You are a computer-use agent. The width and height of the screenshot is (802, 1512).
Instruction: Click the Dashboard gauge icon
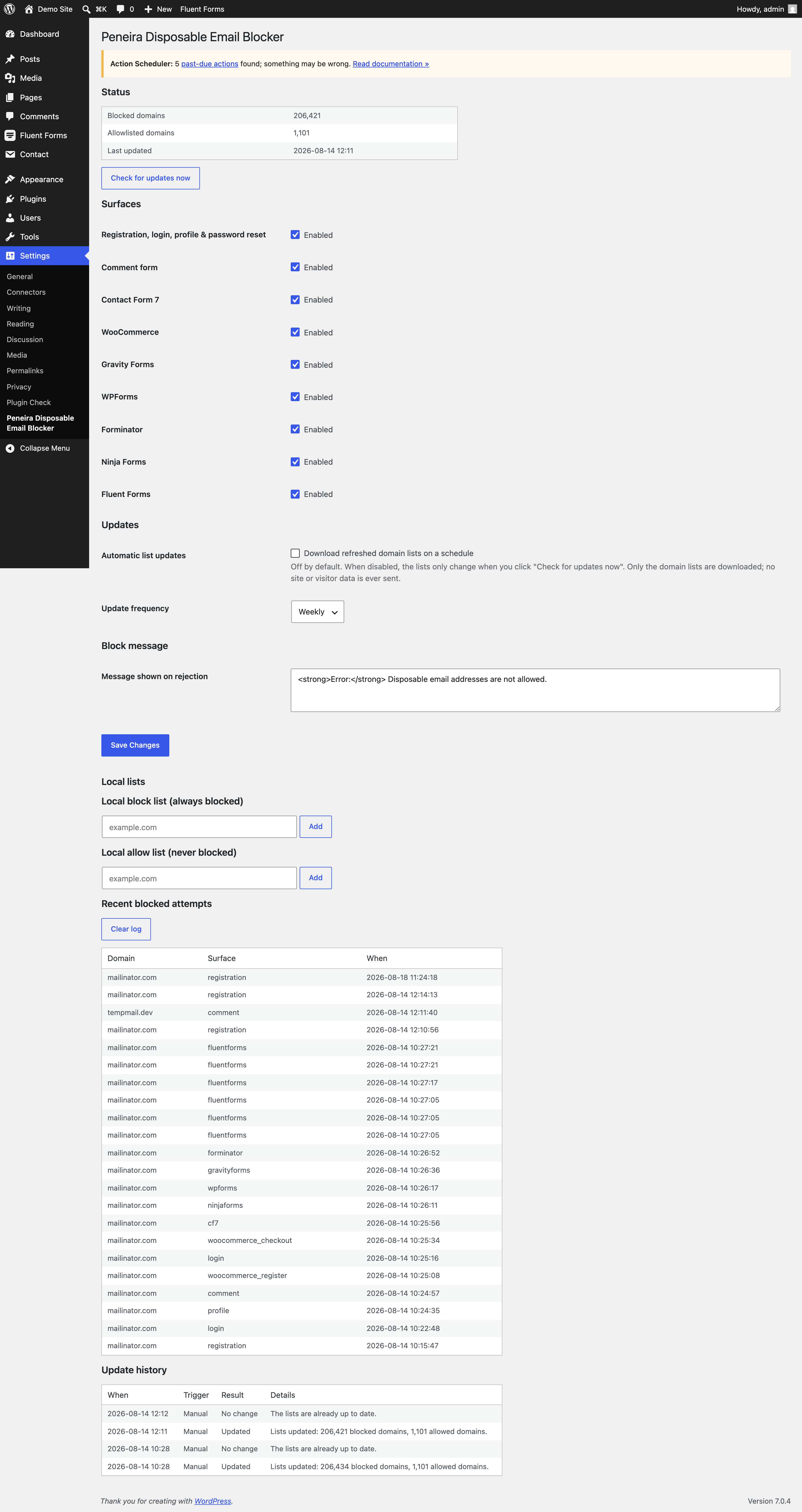coord(10,34)
